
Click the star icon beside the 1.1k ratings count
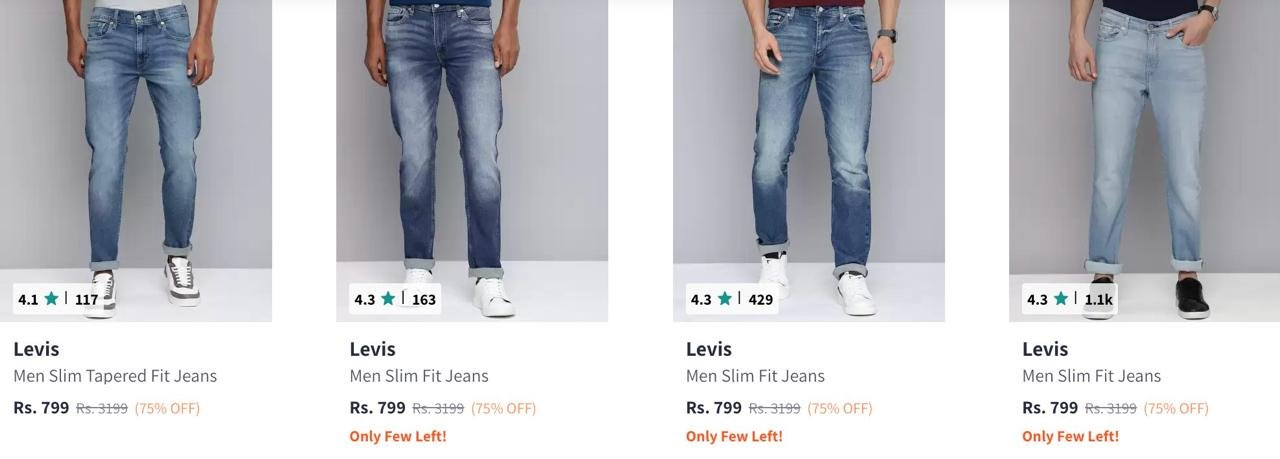pos(1061,298)
